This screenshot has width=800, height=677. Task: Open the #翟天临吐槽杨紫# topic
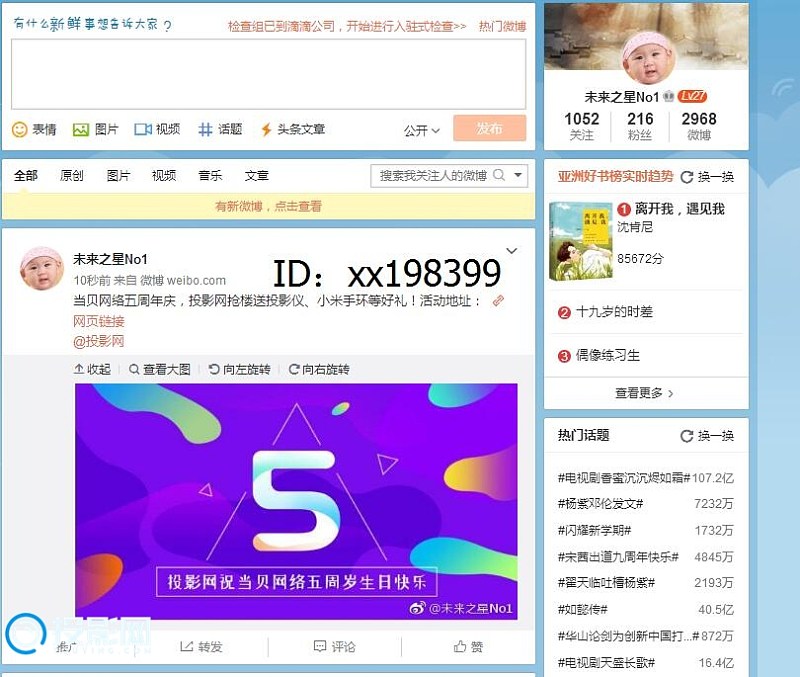(606, 583)
